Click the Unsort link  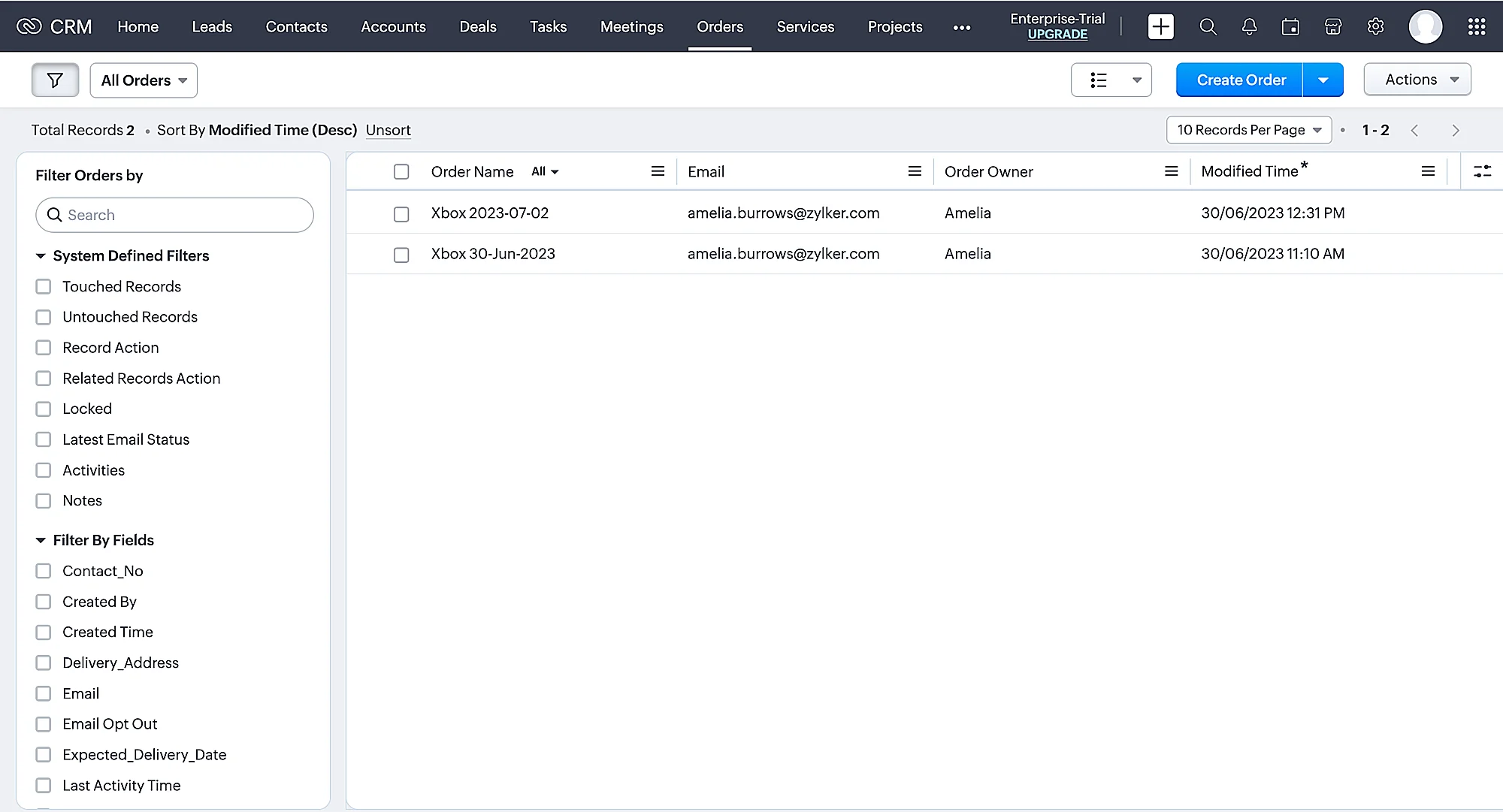click(388, 130)
